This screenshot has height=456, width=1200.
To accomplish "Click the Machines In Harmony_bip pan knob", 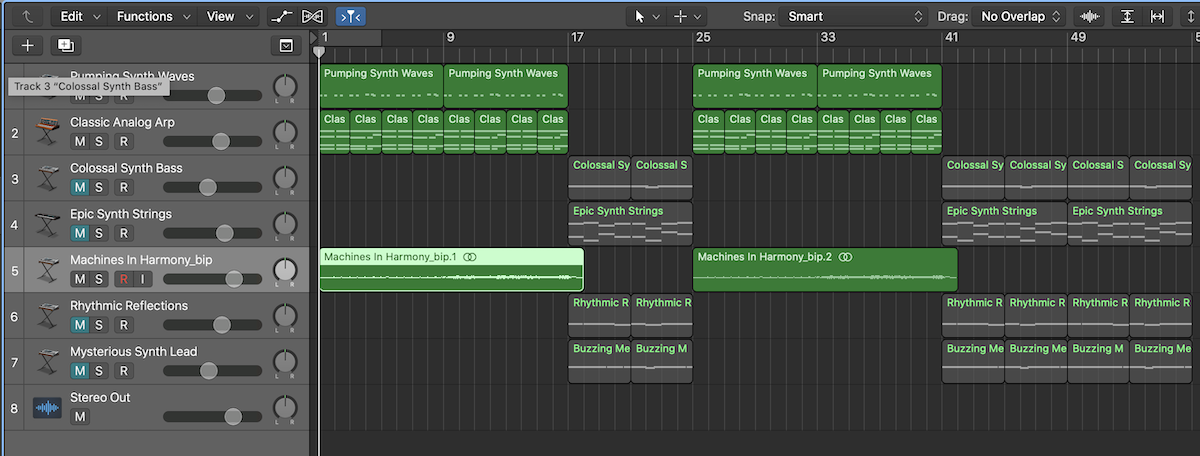I will pyautogui.click(x=285, y=271).
